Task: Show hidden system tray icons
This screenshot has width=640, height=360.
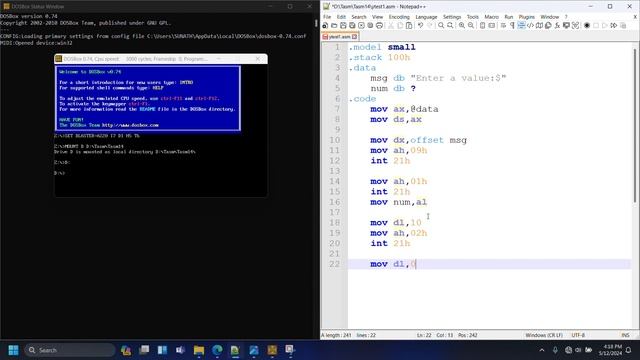Action: [x=542, y=350]
